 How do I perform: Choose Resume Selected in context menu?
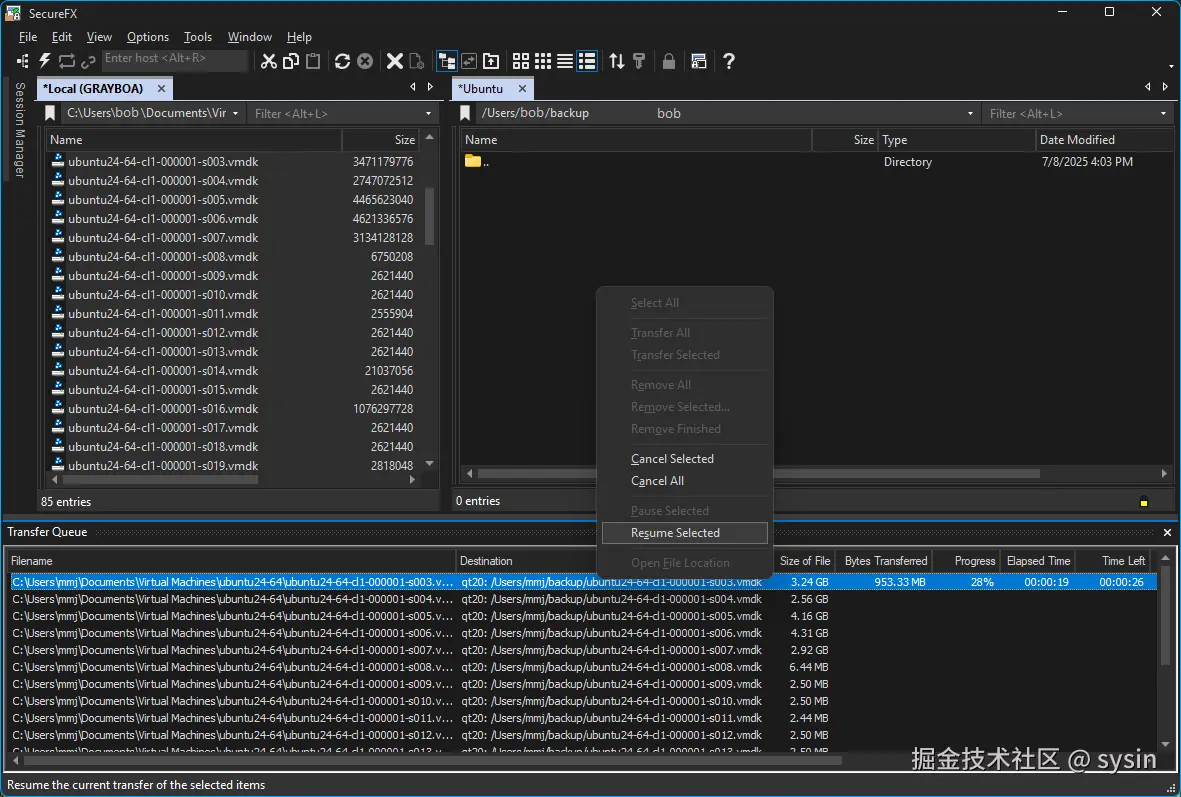[675, 533]
